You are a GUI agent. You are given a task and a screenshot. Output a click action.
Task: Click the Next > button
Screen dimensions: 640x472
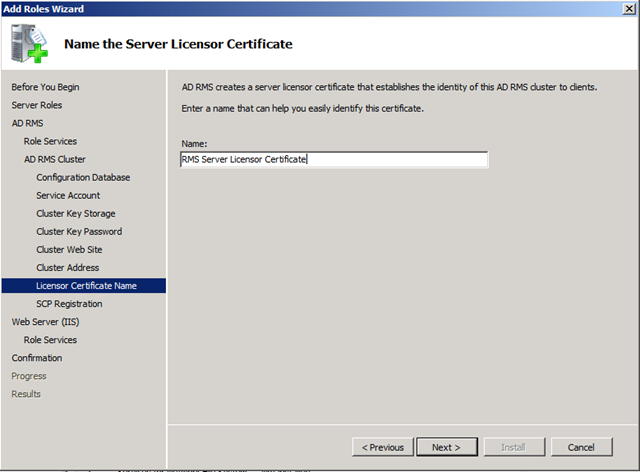coord(447,447)
